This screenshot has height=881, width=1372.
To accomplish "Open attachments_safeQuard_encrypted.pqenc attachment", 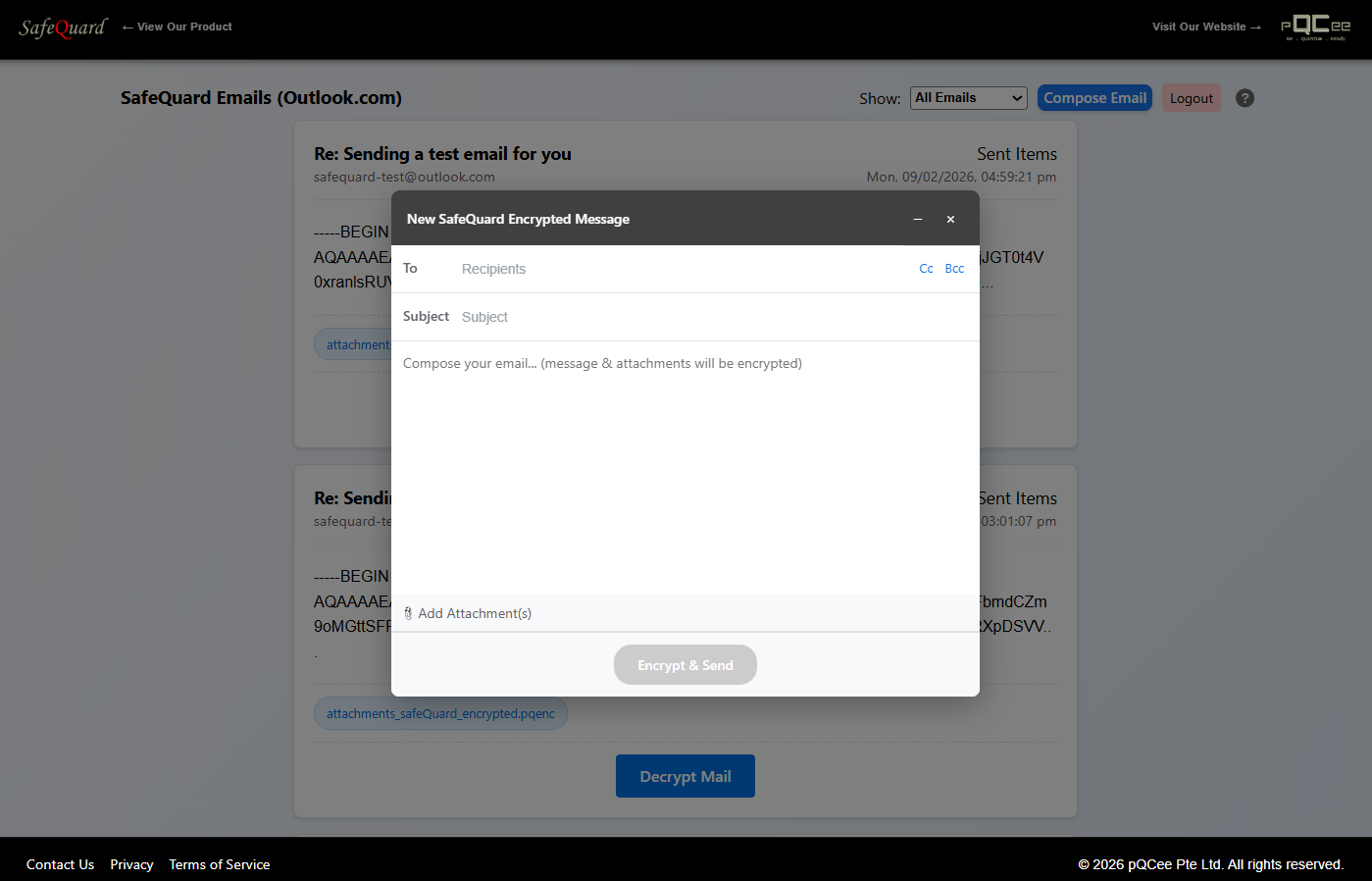I will [x=440, y=713].
